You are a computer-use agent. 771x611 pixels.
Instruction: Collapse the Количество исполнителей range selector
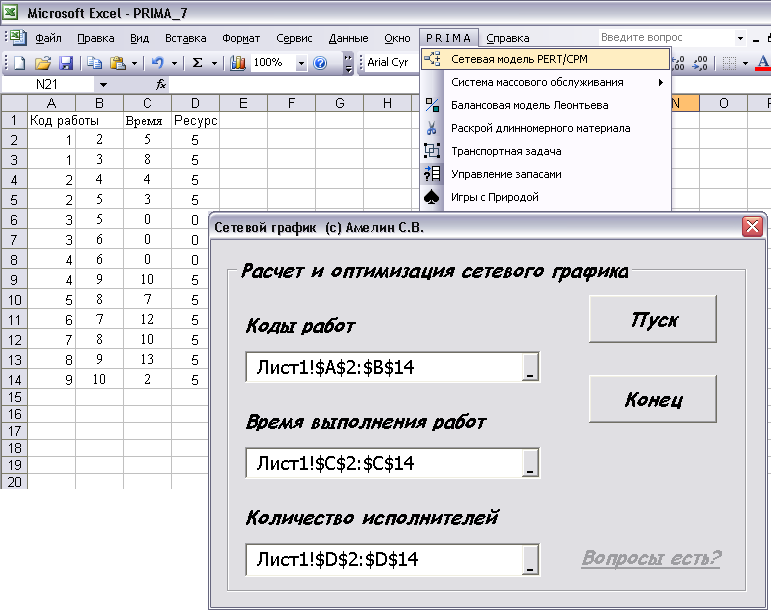click(x=530, y=559)
